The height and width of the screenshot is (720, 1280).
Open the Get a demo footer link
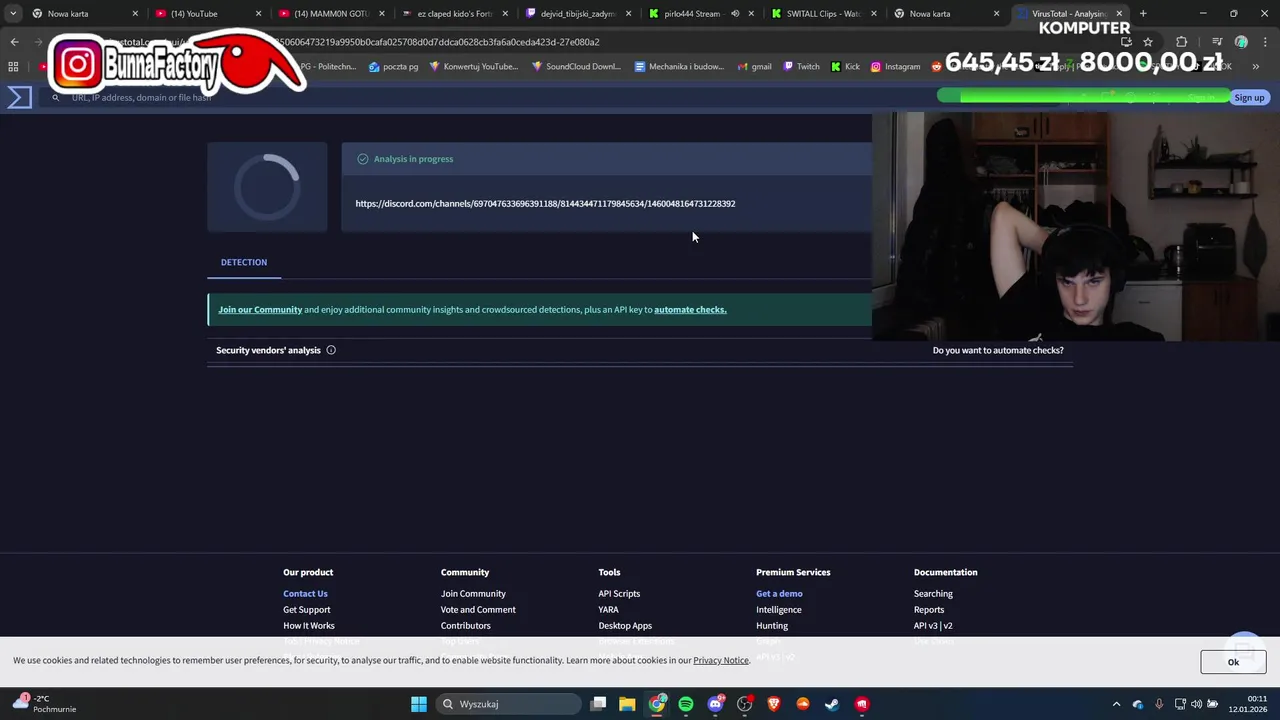(779, 594)
